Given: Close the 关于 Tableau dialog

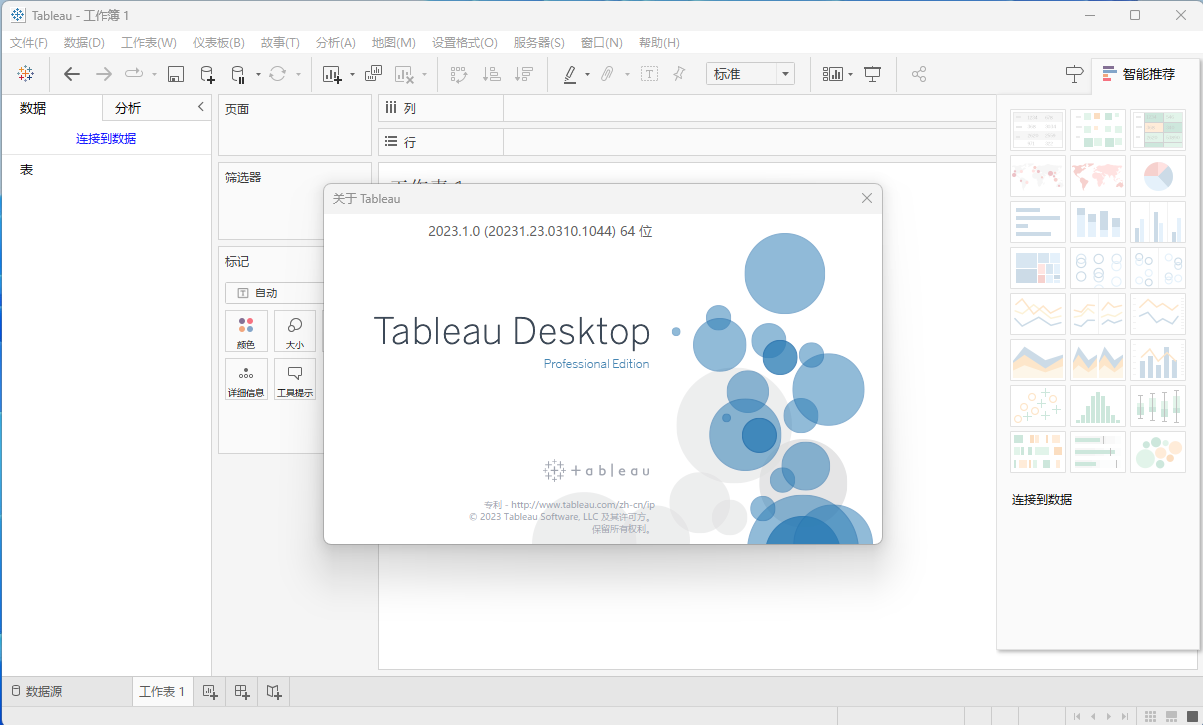Looking at the screenshot, I should (867, 198).
